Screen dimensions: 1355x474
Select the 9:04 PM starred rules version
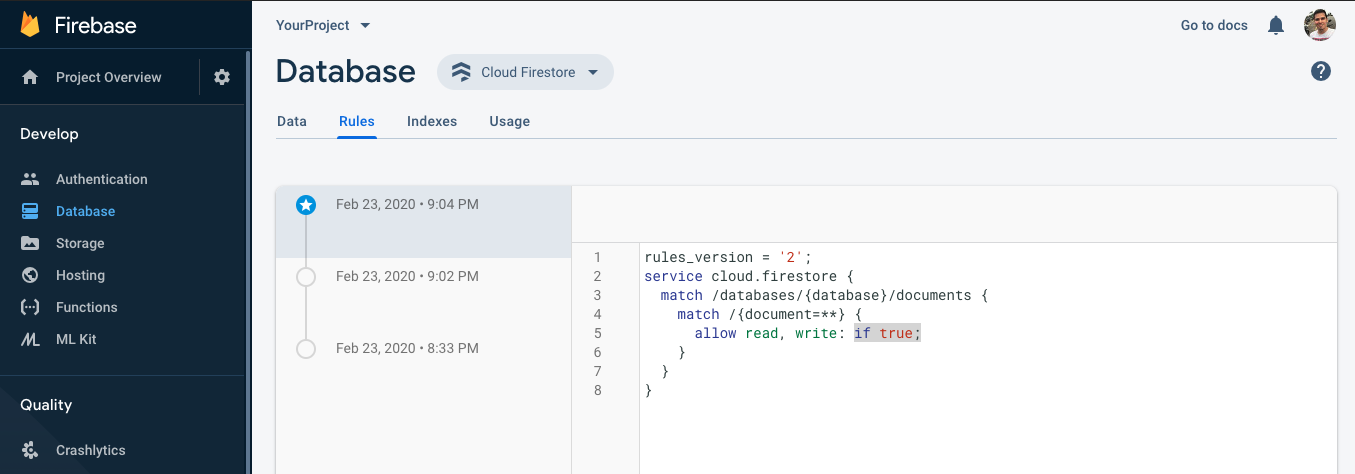point(407,205)
